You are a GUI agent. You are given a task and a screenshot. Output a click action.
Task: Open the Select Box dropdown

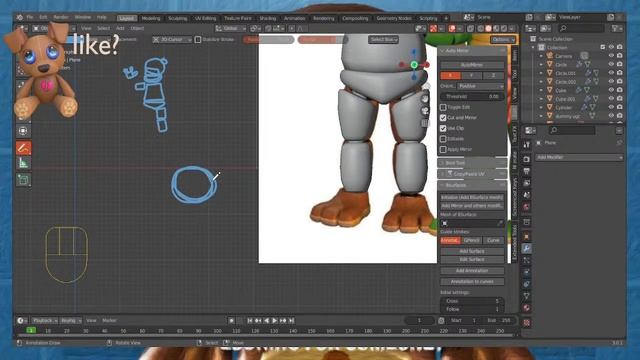click(383, 39)
